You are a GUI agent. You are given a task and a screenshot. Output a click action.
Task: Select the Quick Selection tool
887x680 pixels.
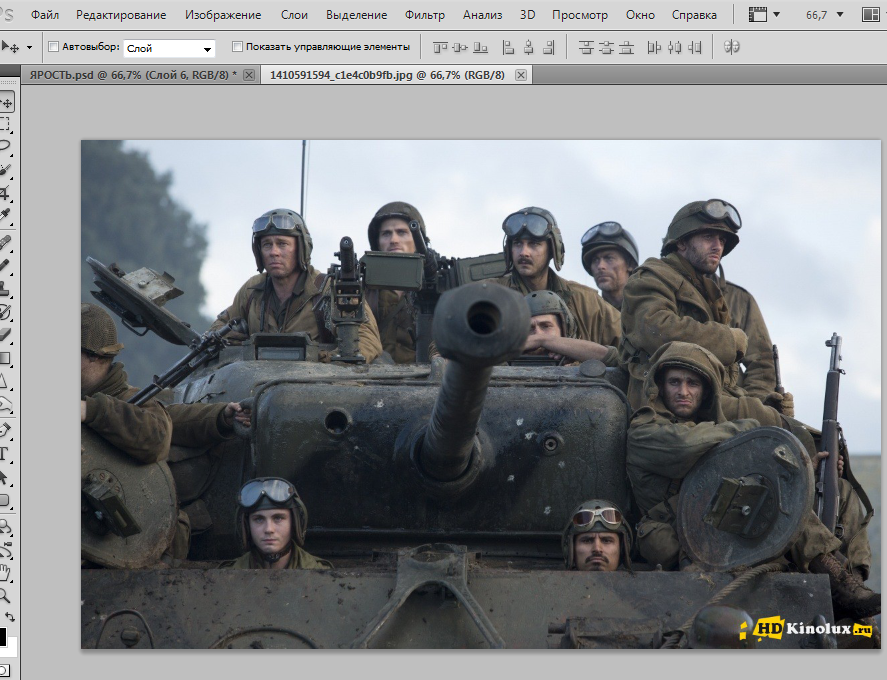tap(5, 169)
